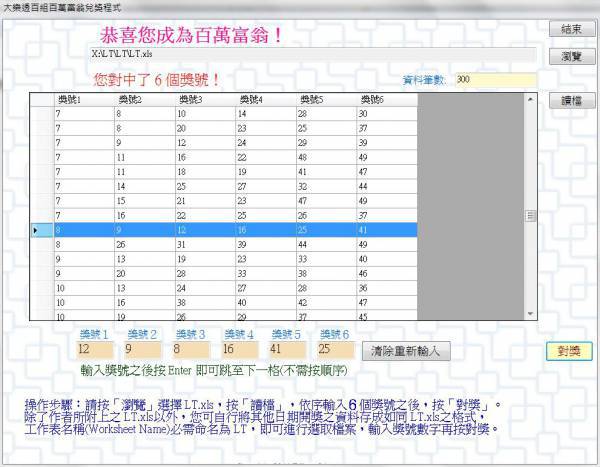This screenshot has height=467, width=600.
Task: Click into the 獎號 4 input box
Action: coord(237,350)
